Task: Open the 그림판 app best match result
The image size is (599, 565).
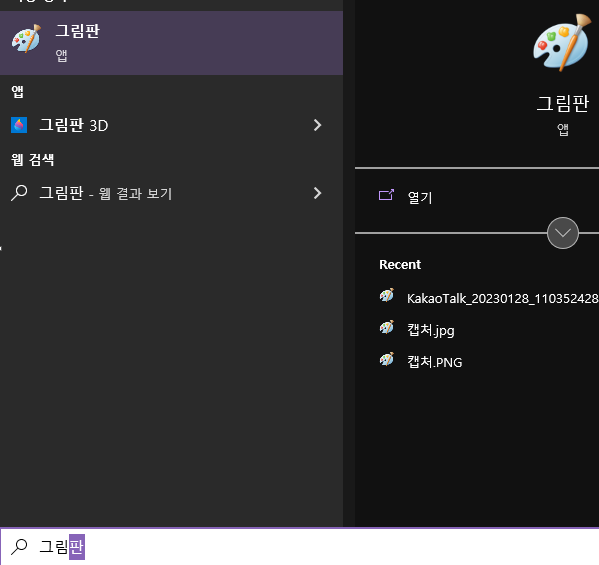Action: point(171,43)
